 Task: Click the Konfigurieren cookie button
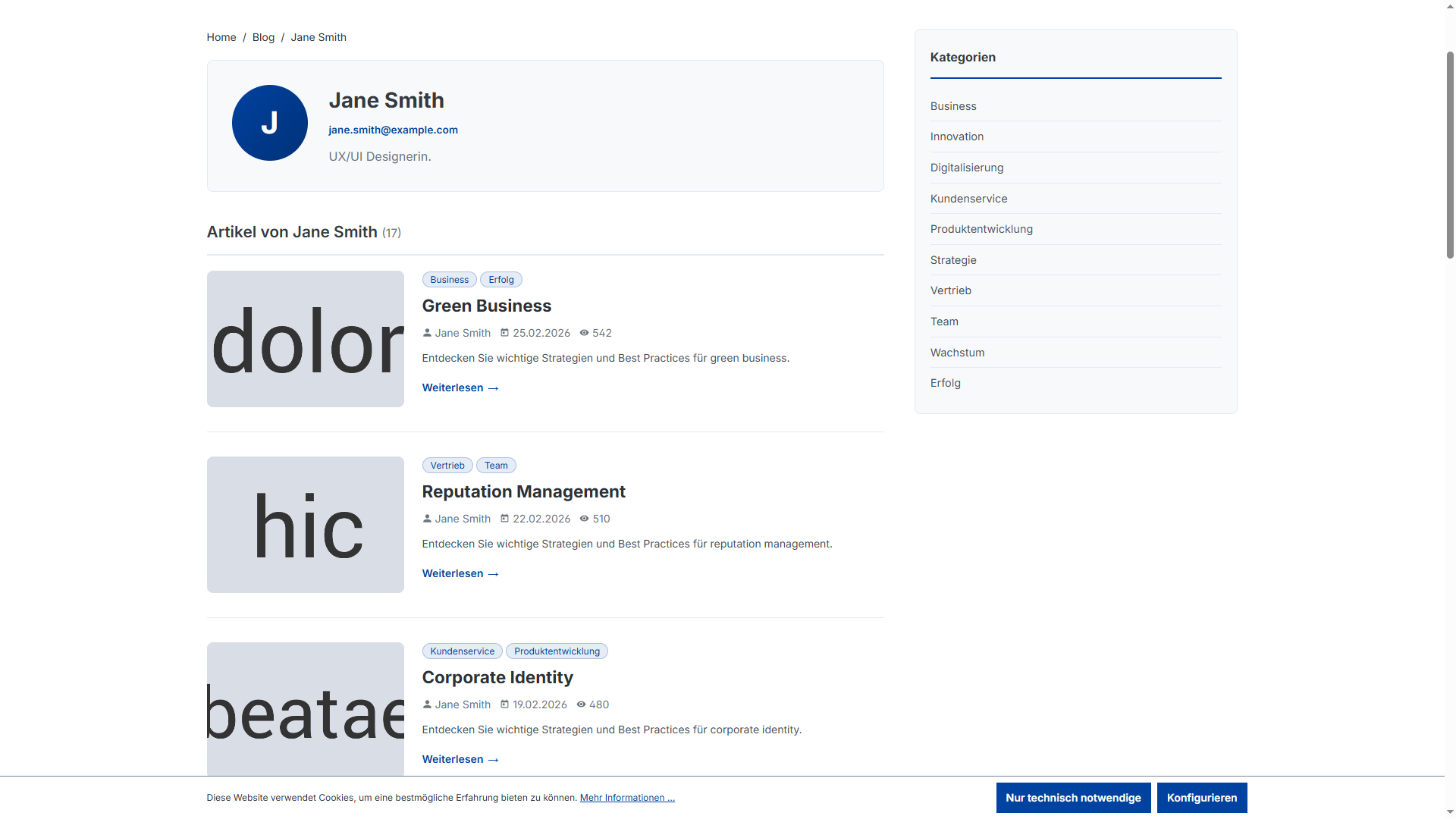tap(1202, 798)
